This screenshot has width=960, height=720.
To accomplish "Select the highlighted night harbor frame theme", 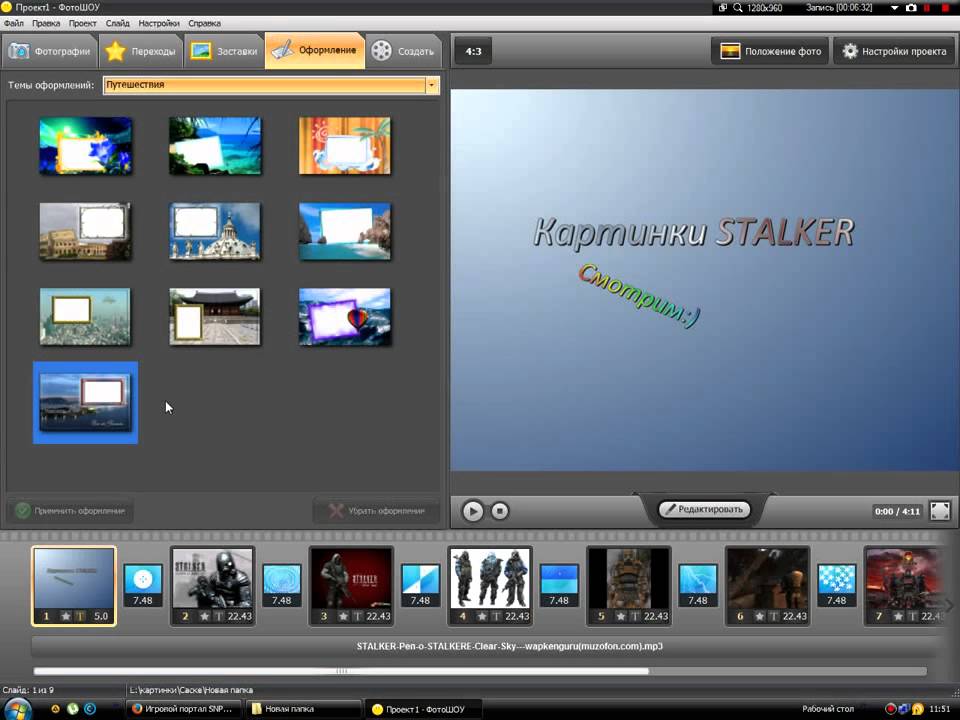I will [86, 402].
